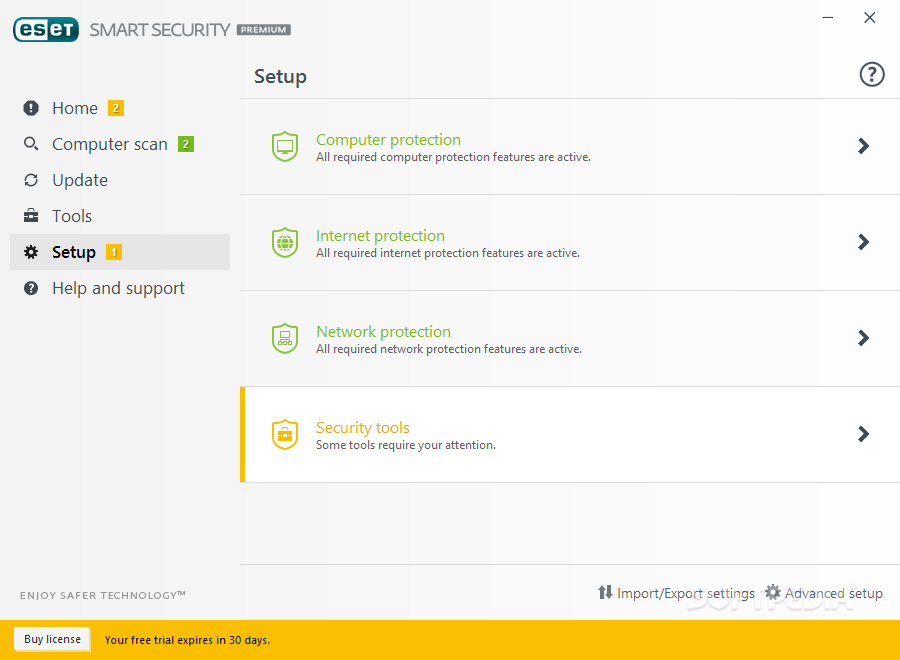This screenshot has width=900, height=660.
Task: Expand Network protection with its chevron
Action: pyautogui.click(x=863, y=337)
